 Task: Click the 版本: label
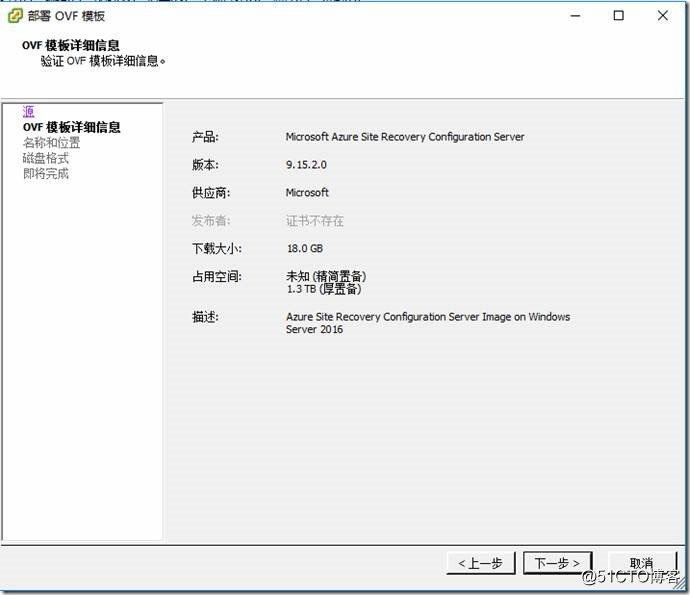205,165
